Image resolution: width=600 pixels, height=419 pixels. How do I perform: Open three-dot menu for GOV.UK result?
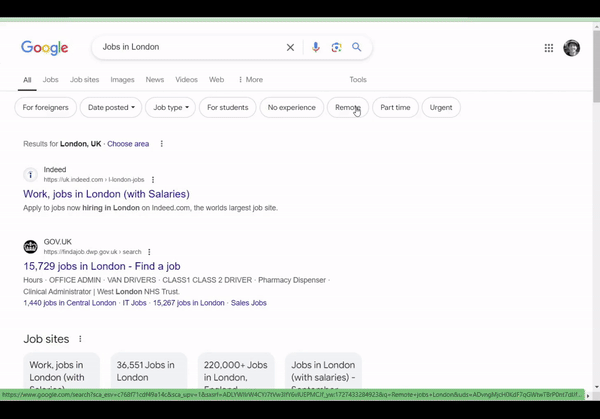point(149,252)
